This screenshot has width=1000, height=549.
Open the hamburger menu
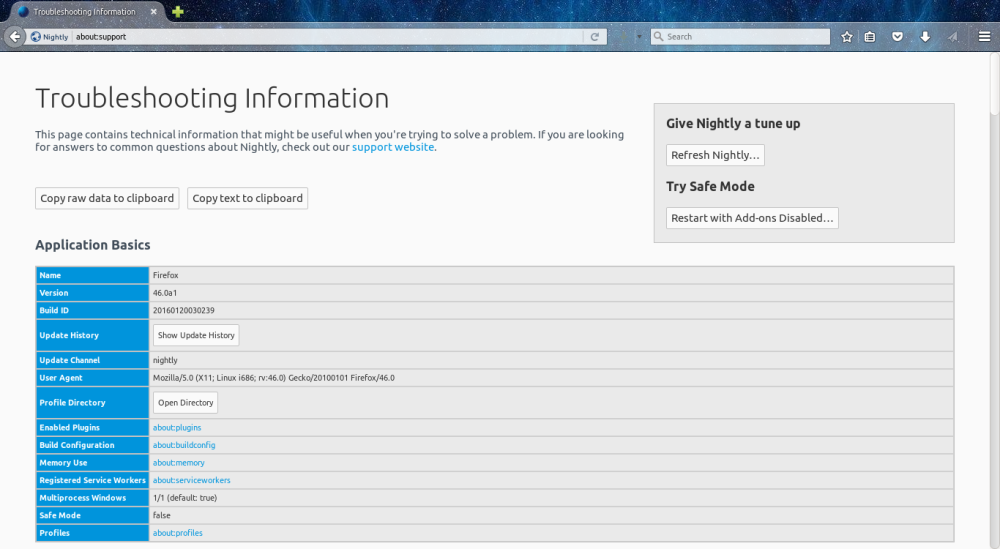985,37
